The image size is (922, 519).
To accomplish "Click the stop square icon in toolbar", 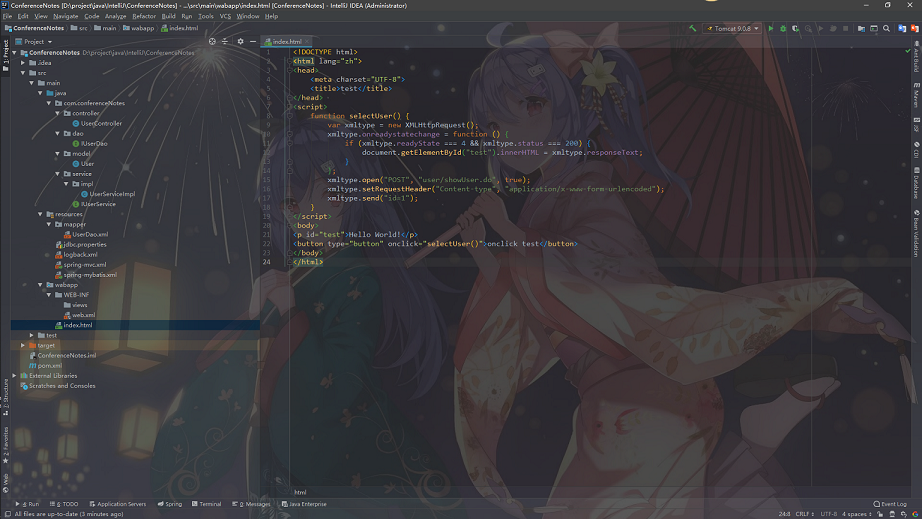I will [846, 28].
